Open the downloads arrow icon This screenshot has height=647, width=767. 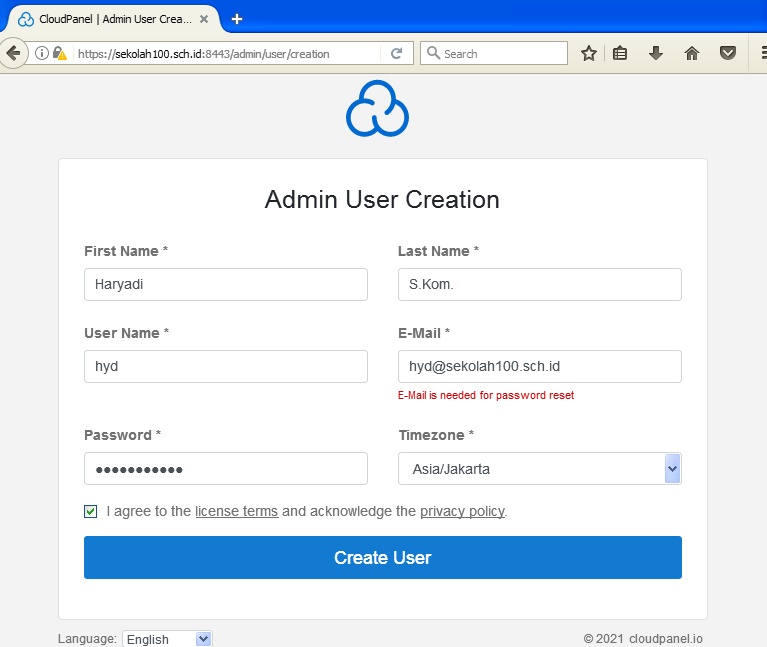pos(656,53)
